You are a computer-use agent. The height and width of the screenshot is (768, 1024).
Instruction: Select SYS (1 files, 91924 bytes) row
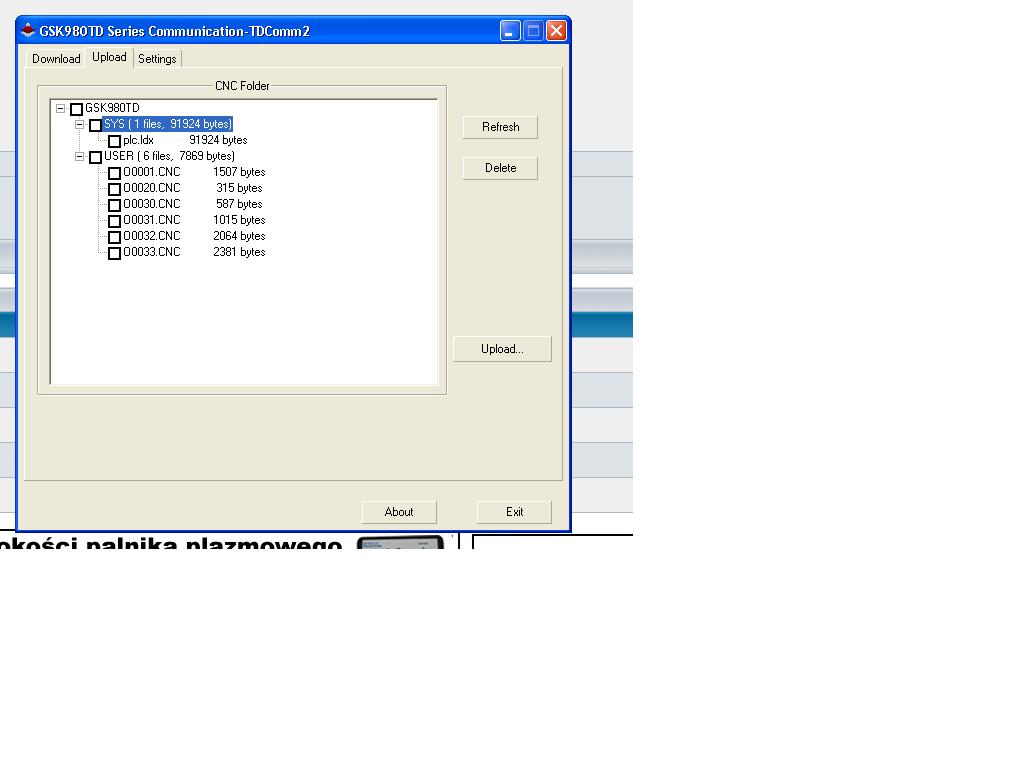point(168,124)
